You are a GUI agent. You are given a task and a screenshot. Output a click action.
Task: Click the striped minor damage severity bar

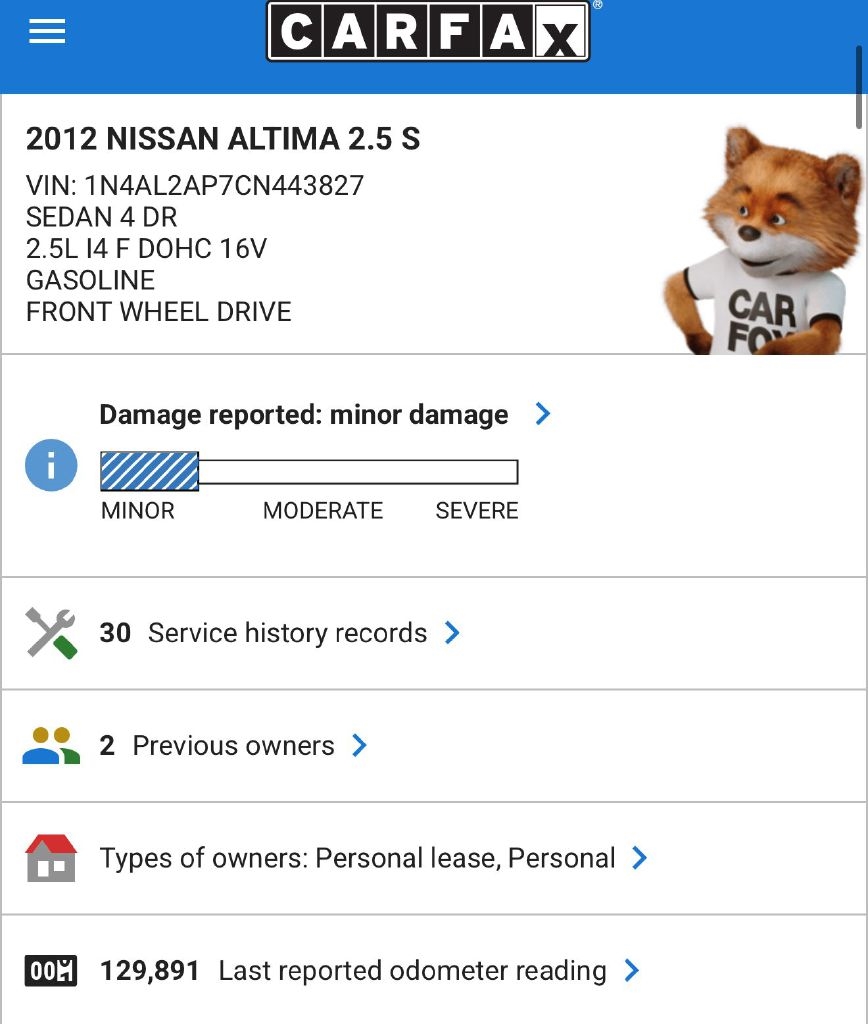tap(150, 471)
